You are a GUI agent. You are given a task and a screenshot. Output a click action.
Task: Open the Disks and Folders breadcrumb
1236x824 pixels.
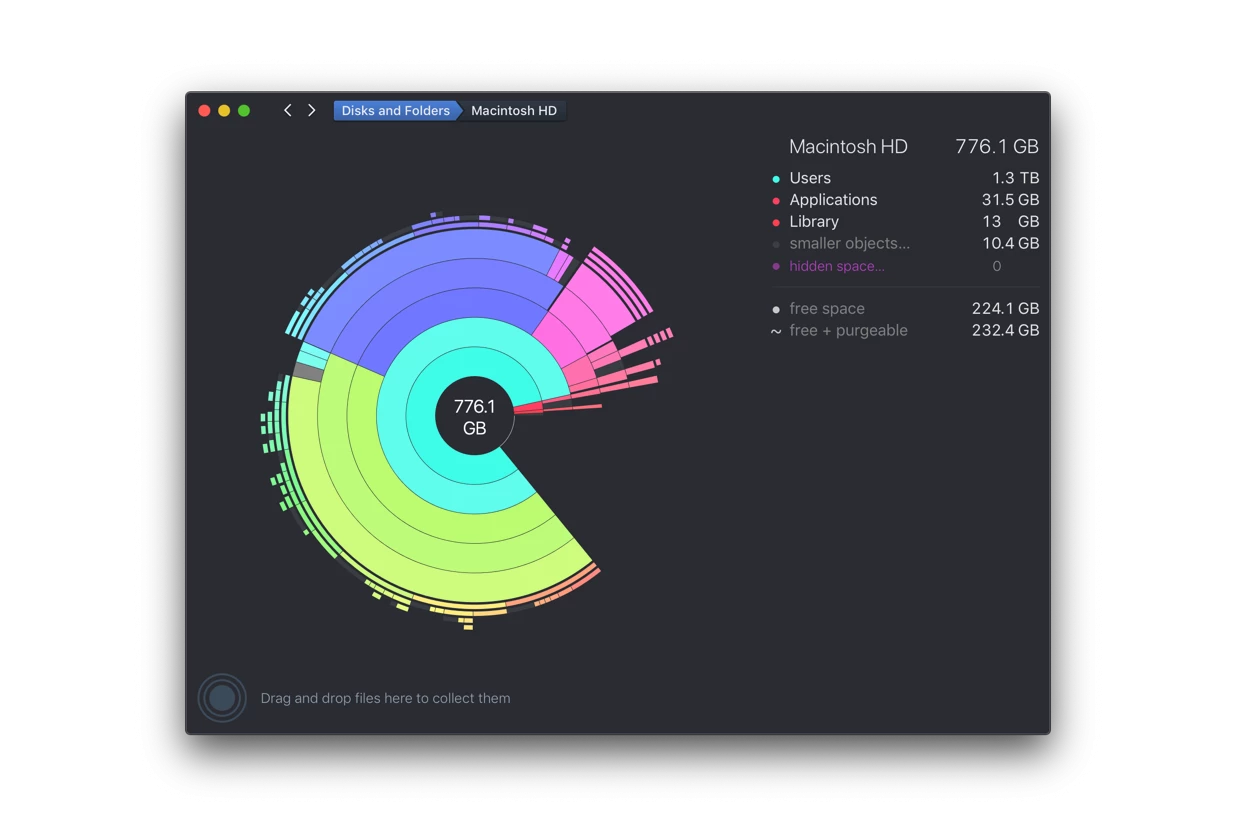[395, 110]
